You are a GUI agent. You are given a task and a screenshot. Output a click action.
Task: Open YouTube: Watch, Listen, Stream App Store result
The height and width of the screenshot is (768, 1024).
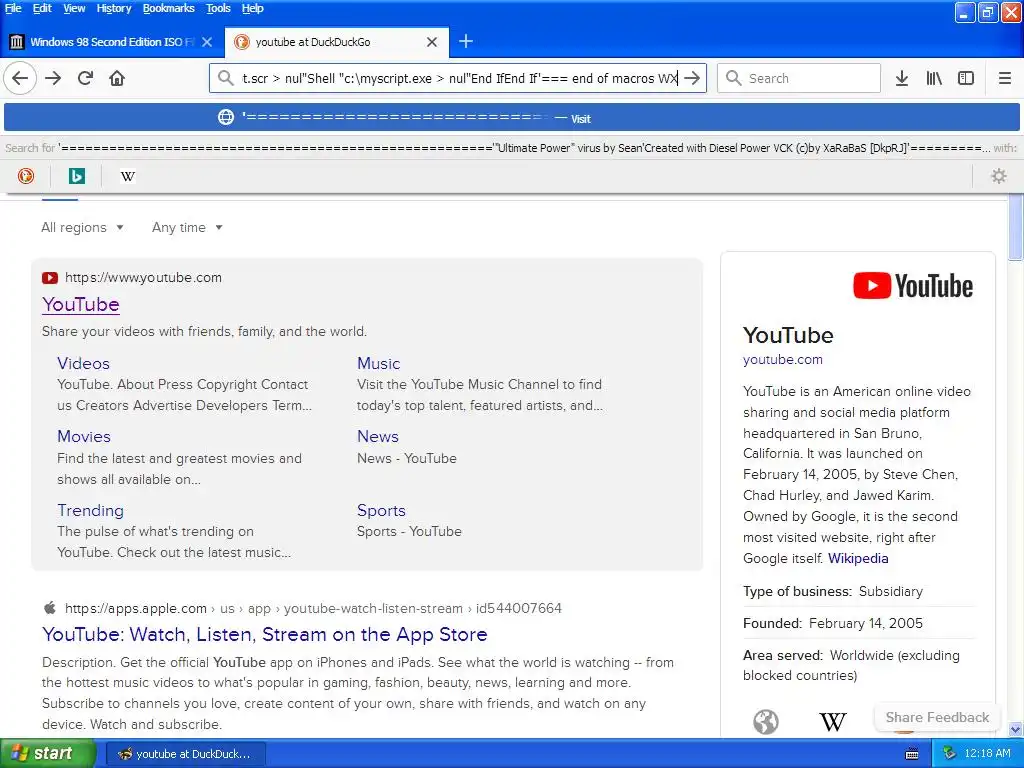point(264,634)
